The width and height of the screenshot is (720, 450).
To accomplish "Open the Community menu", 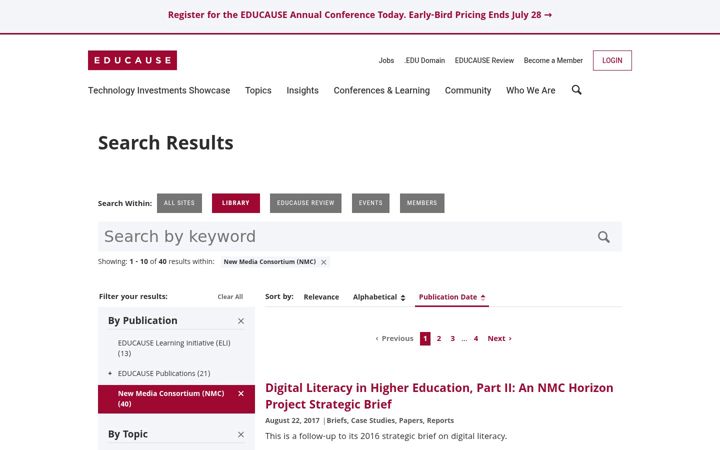I will [x=468, y=90].
